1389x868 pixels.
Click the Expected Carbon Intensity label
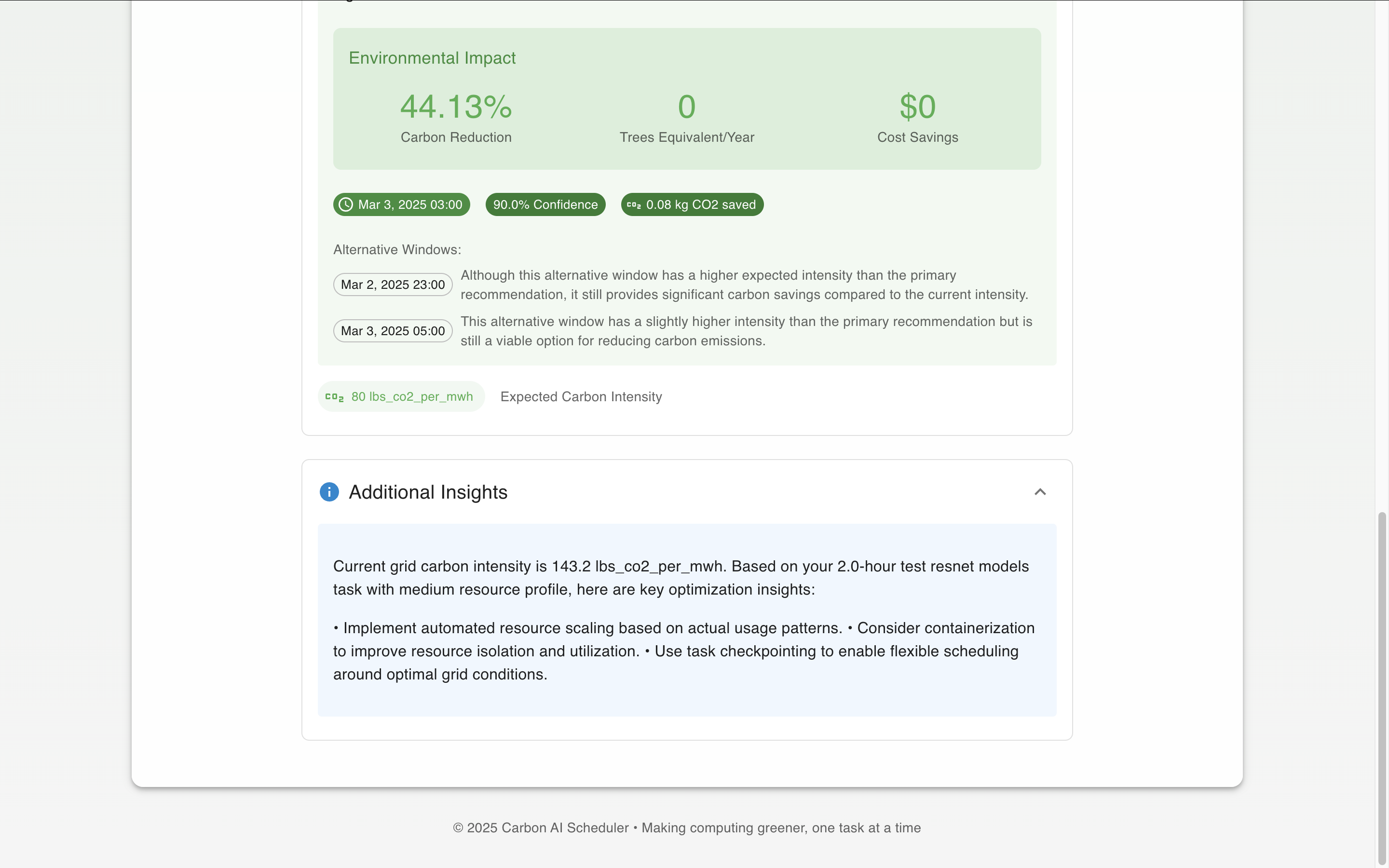581,397
